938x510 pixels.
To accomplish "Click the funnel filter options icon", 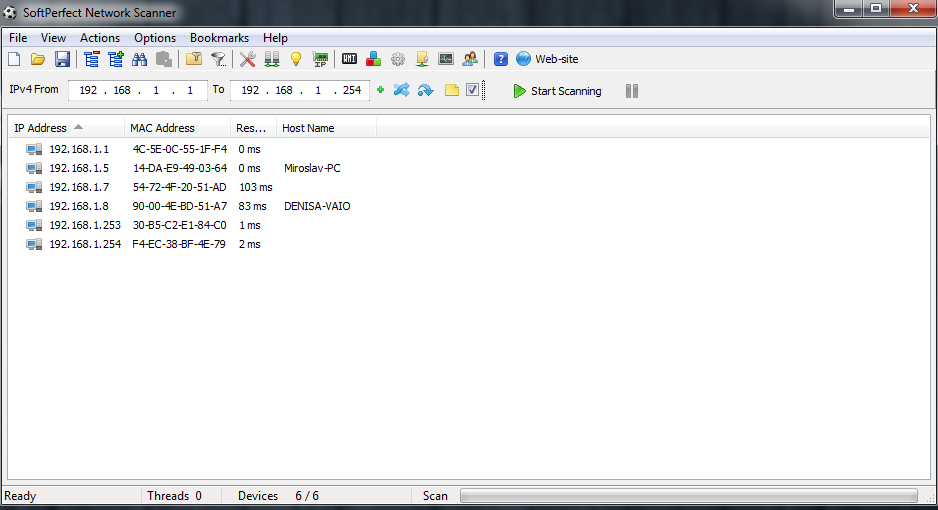I will (x=218, y=59).
